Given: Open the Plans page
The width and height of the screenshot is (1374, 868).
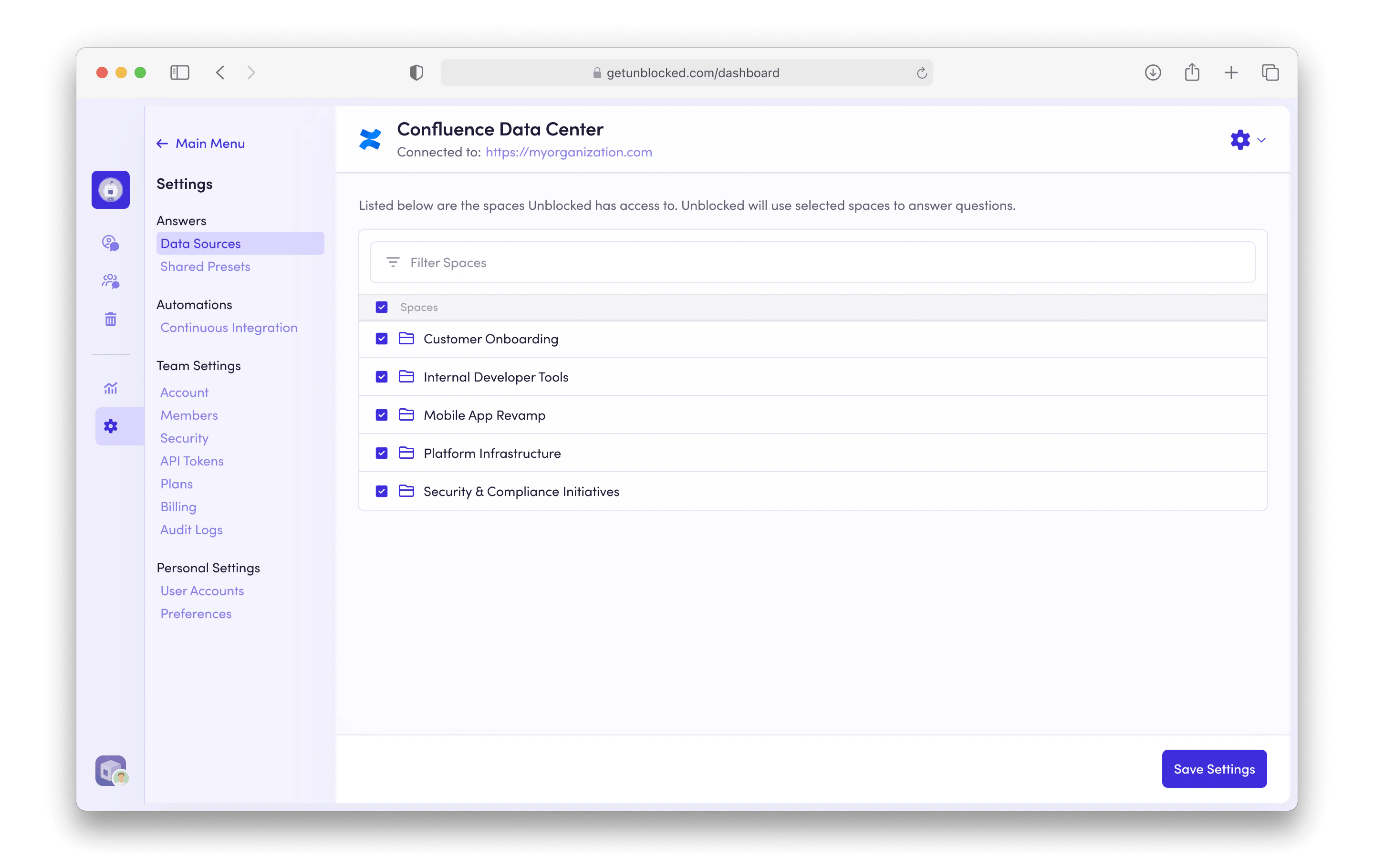Looking at the screenshot, I should [x=177, y=484].
